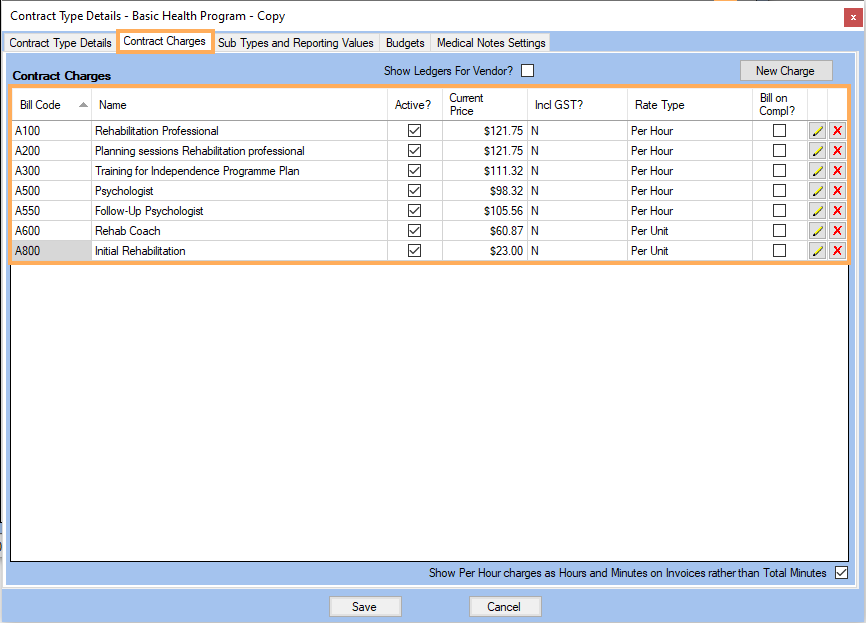Edit the A300 Training for Independence charge
Screen dimensions: 866x623
point(817,171)
